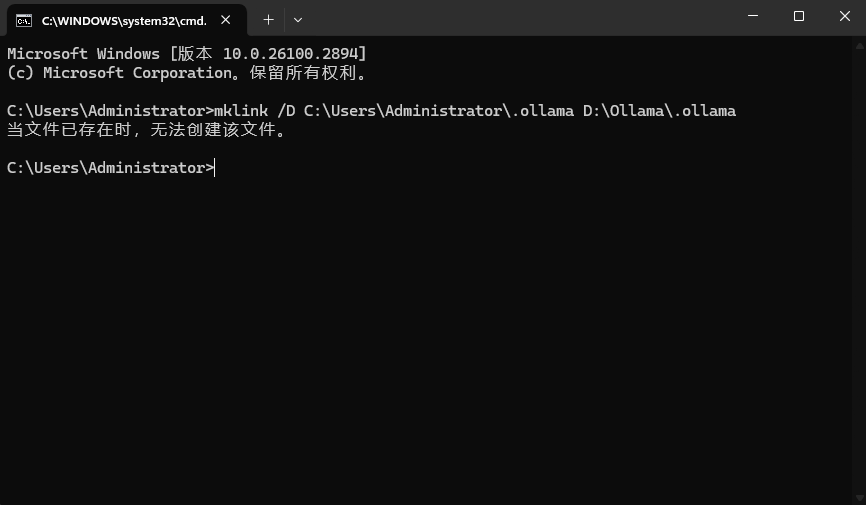Click the C:\Users\Administrator\.ollama link path

[439, 111]
